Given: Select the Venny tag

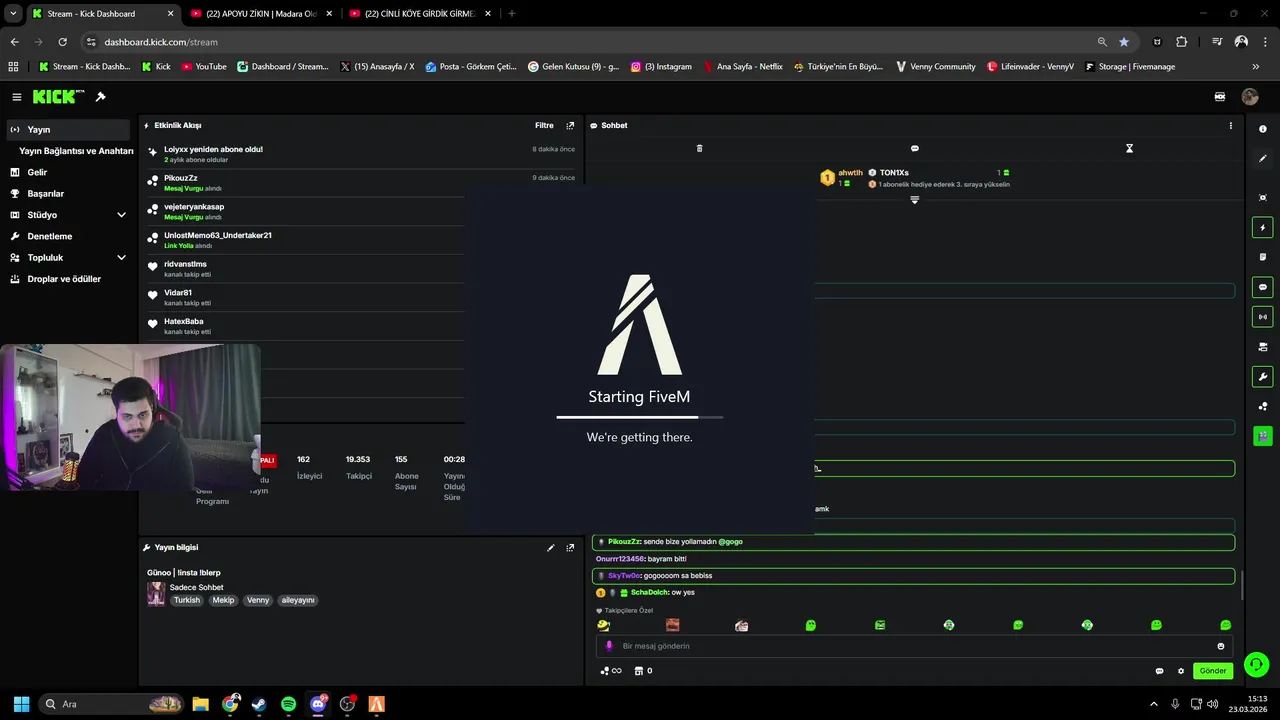Looking at the screenshot, I should (x=258, y=600).
